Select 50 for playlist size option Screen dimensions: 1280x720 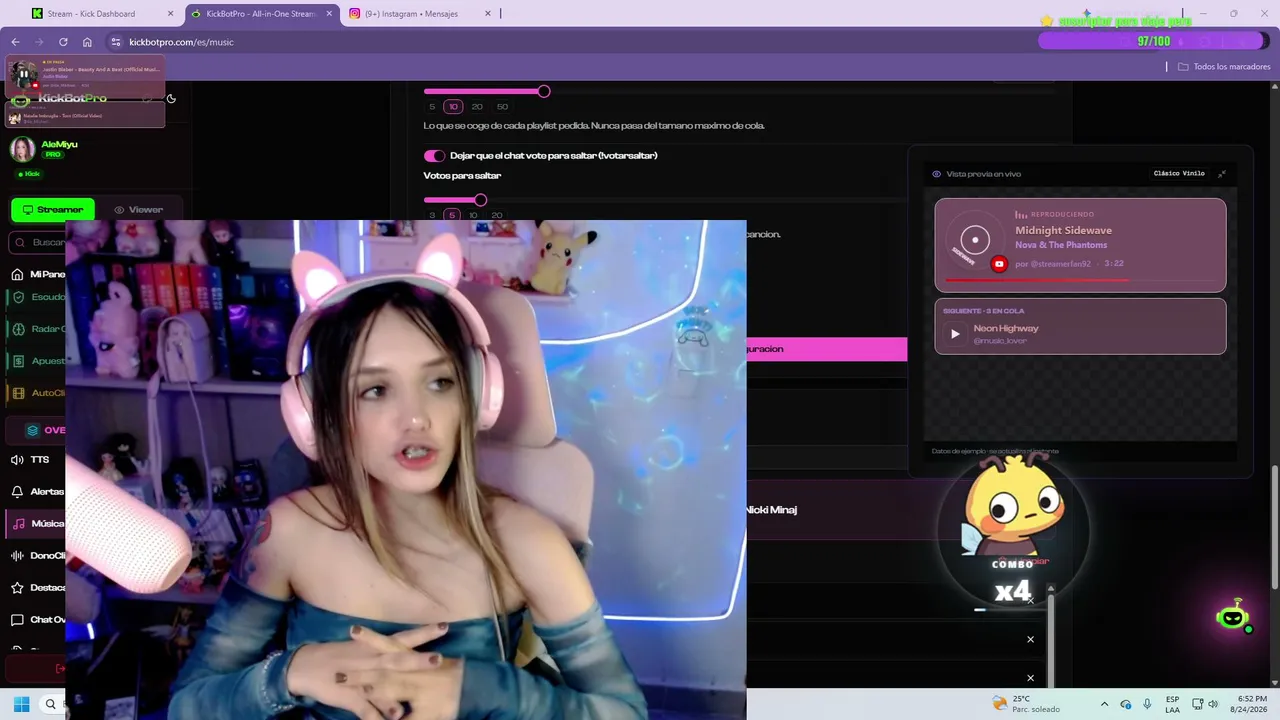[502, 107]
